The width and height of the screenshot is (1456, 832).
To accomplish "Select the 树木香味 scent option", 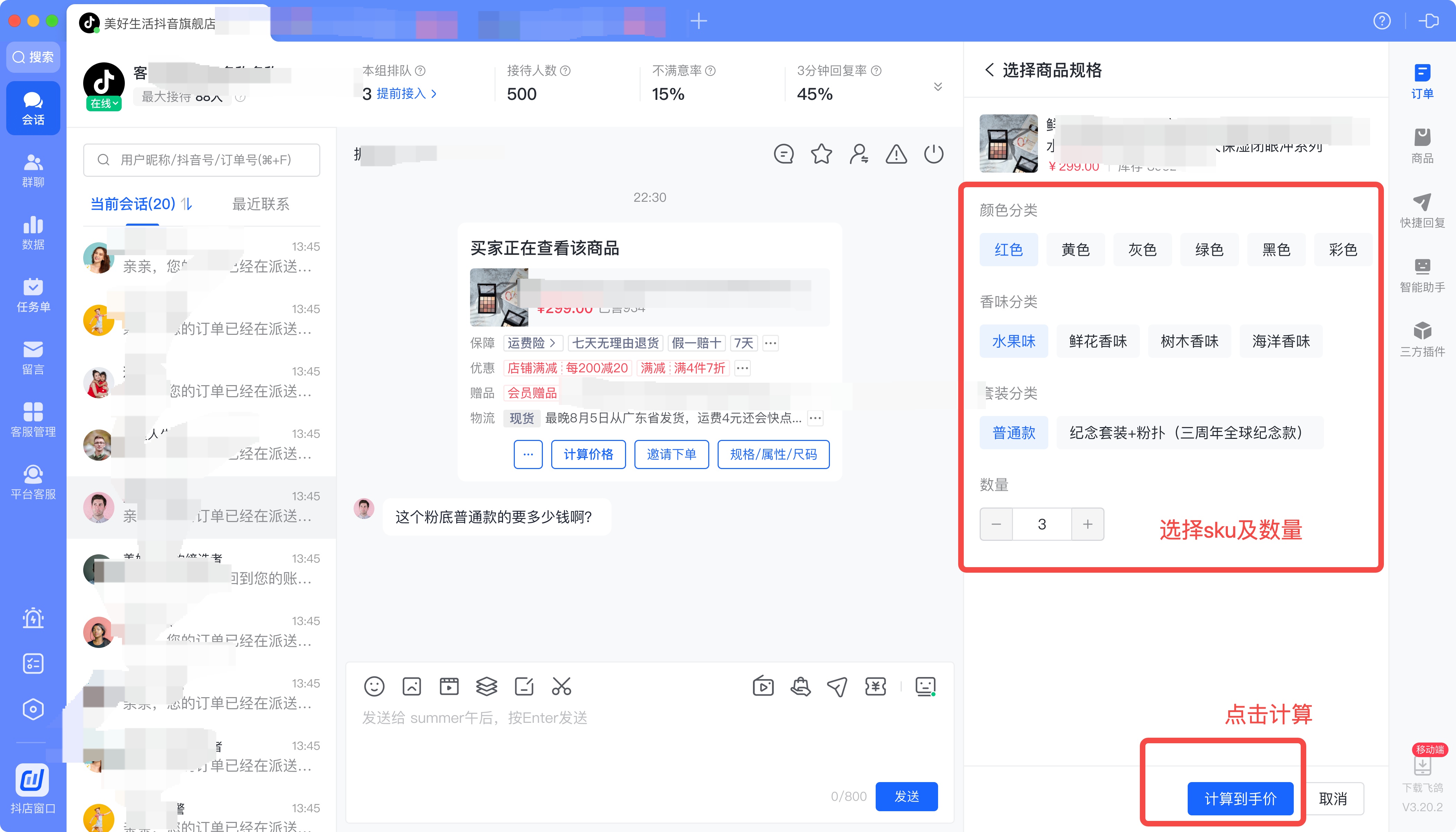I will [1189, 341].
